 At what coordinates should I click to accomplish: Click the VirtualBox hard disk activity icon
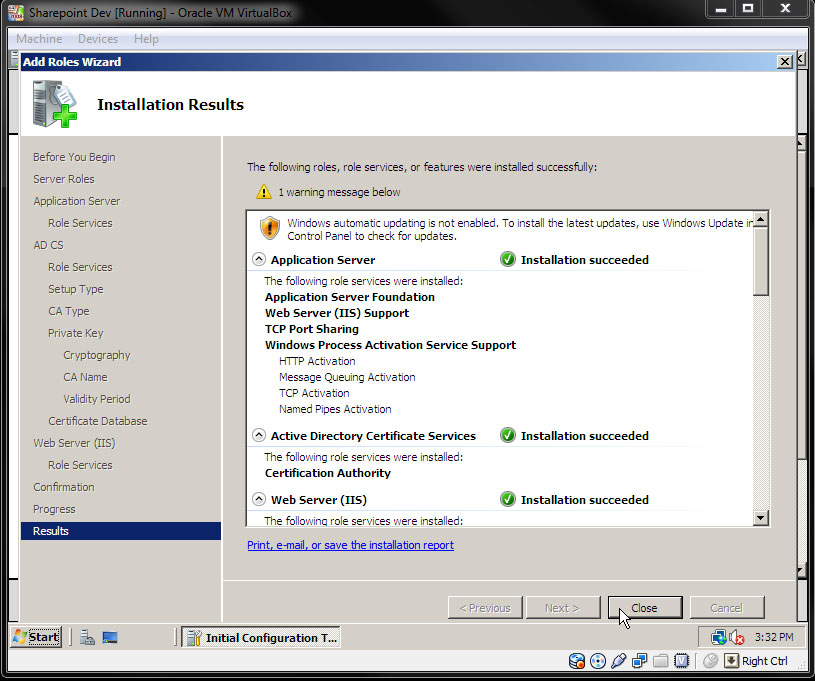coord(576,661)
